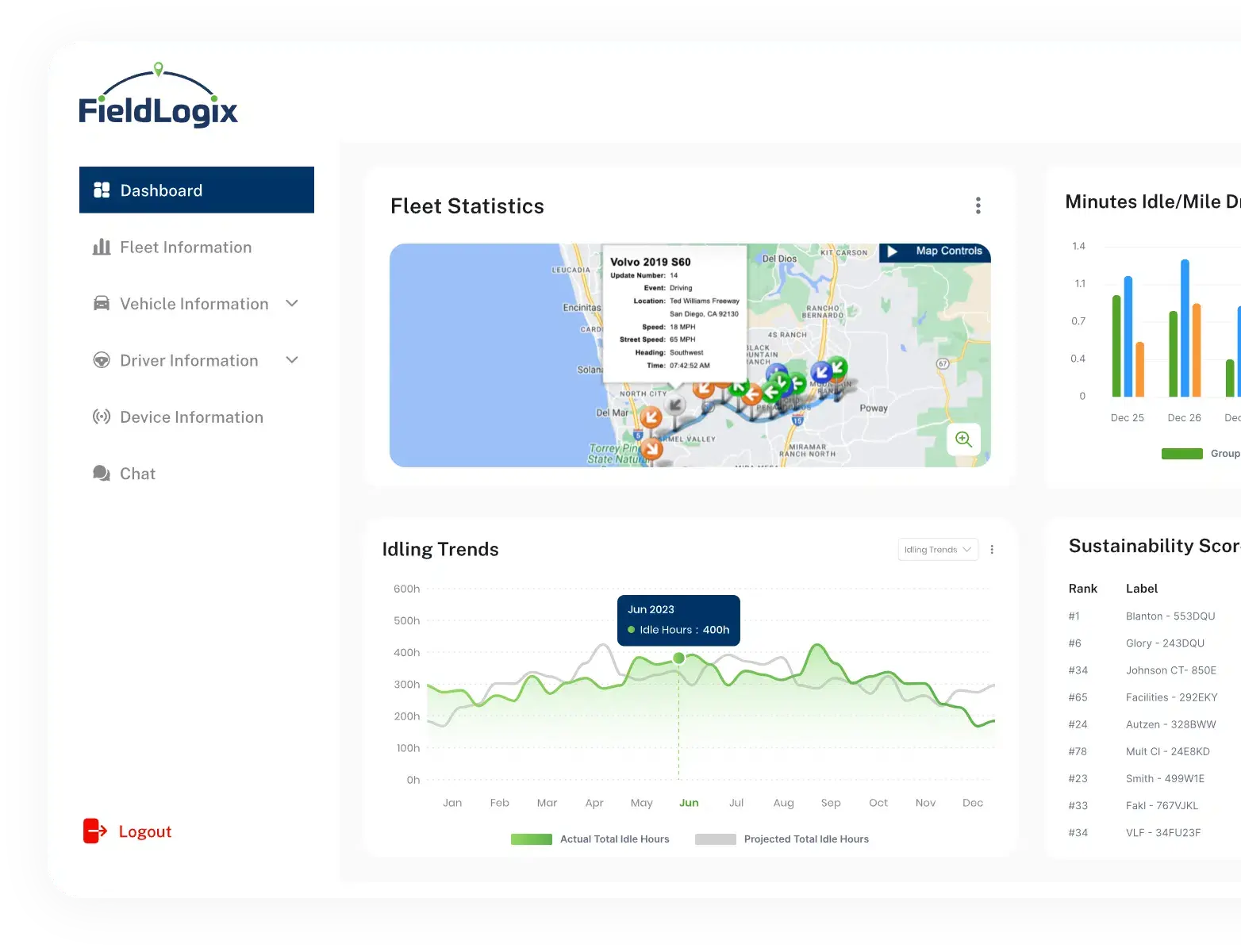Toggle Projected Total Idle Hours legend swatch
Screen dimensions: 1241x952
click(715, 839)
